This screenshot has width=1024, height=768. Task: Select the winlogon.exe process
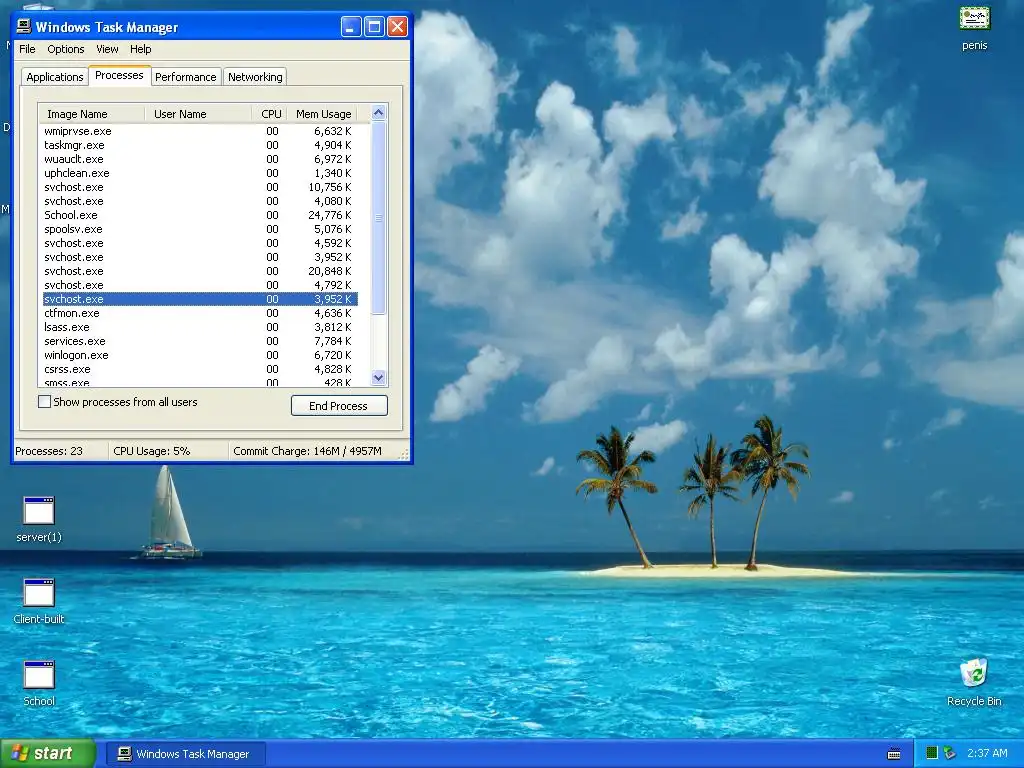coord(199,355)
